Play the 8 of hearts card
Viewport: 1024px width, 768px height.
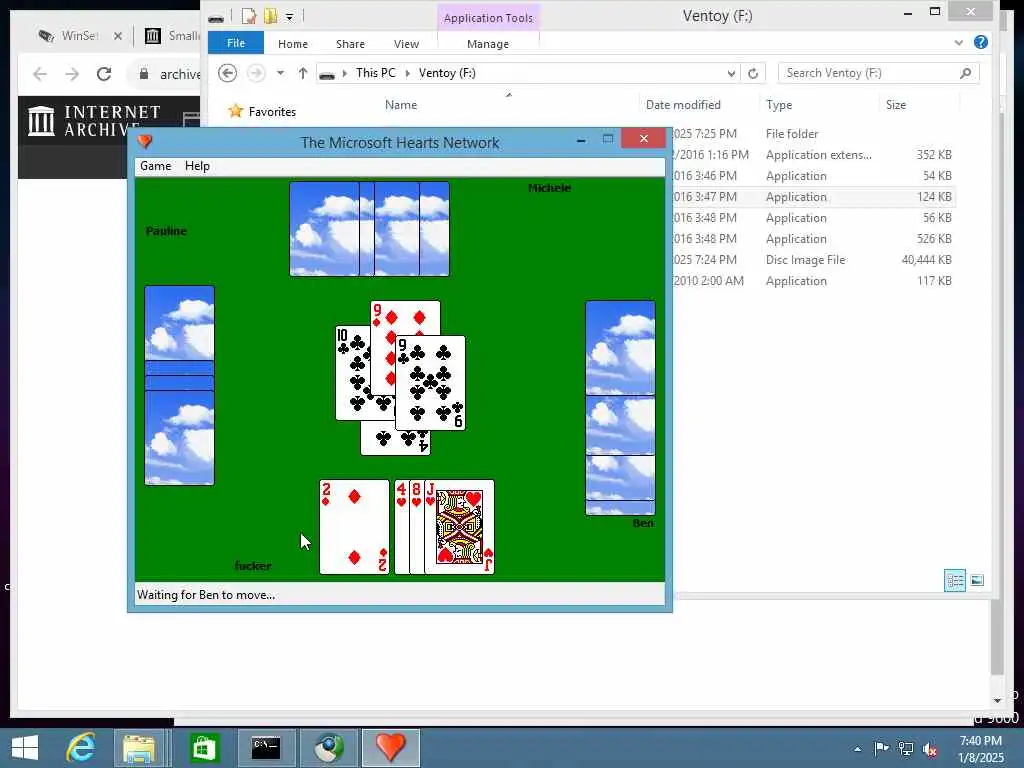[x=417, y=527]
